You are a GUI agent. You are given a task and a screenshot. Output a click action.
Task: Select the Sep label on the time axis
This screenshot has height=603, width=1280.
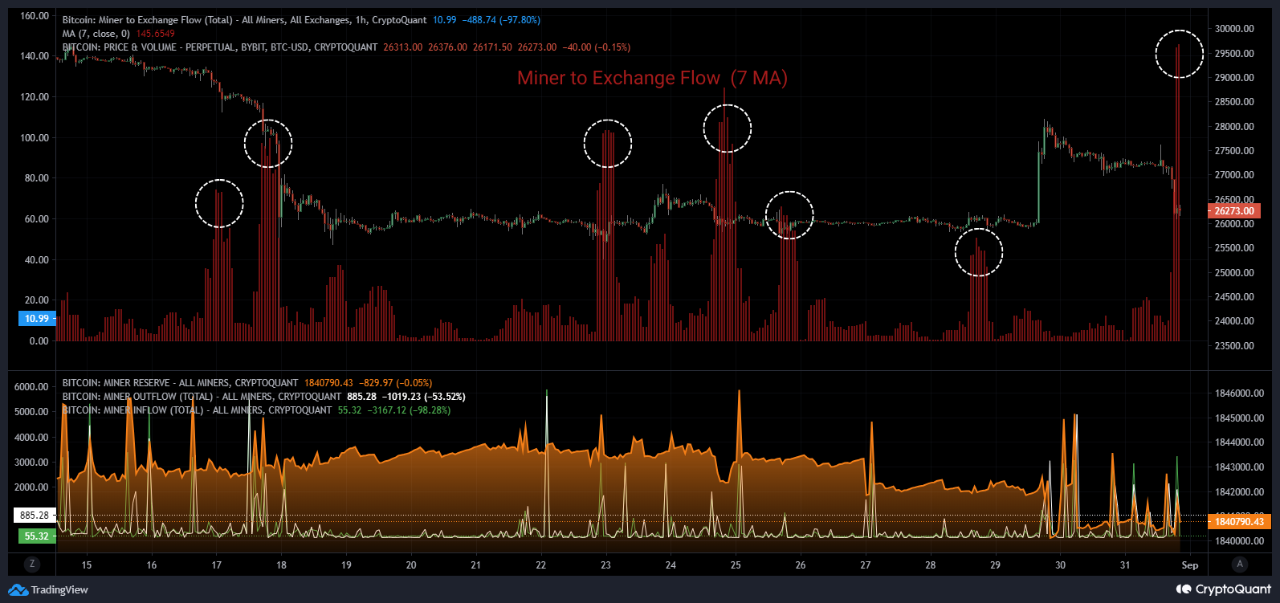click(1189, 564)
